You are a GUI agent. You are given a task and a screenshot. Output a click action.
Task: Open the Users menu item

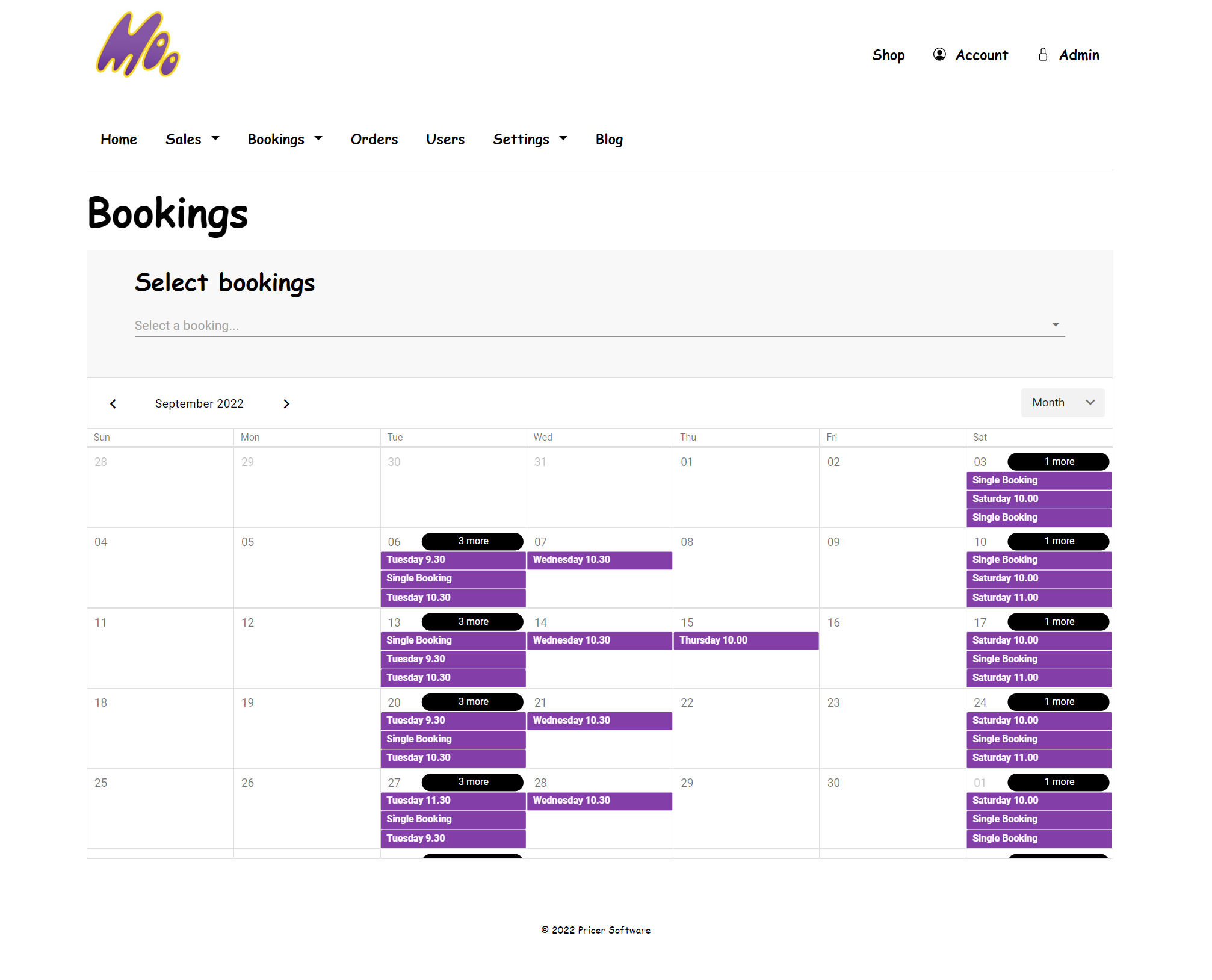point(445,139)
